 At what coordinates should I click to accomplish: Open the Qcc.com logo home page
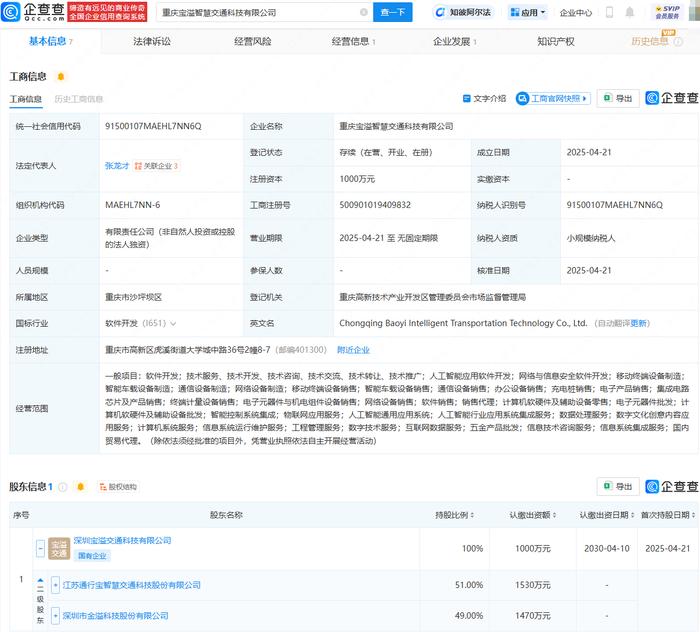(x=33, y=12)
